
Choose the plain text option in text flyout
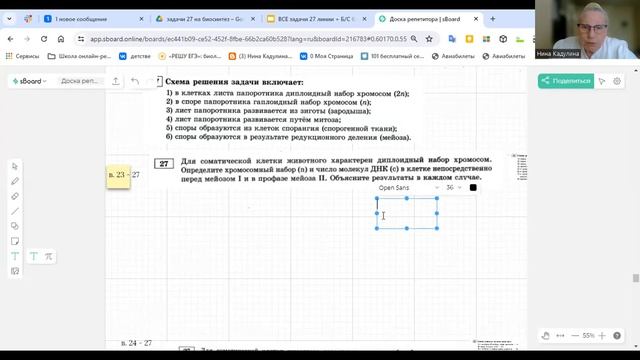point(34,256)
